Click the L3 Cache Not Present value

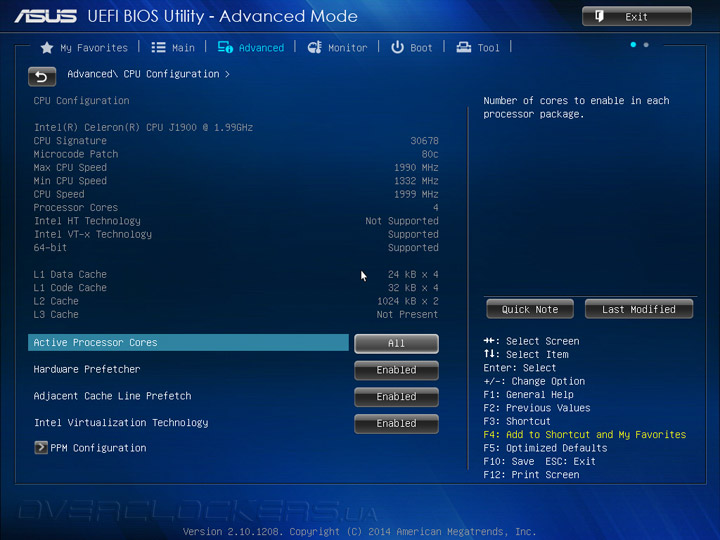pyautogui.click(x=407, y=315)
